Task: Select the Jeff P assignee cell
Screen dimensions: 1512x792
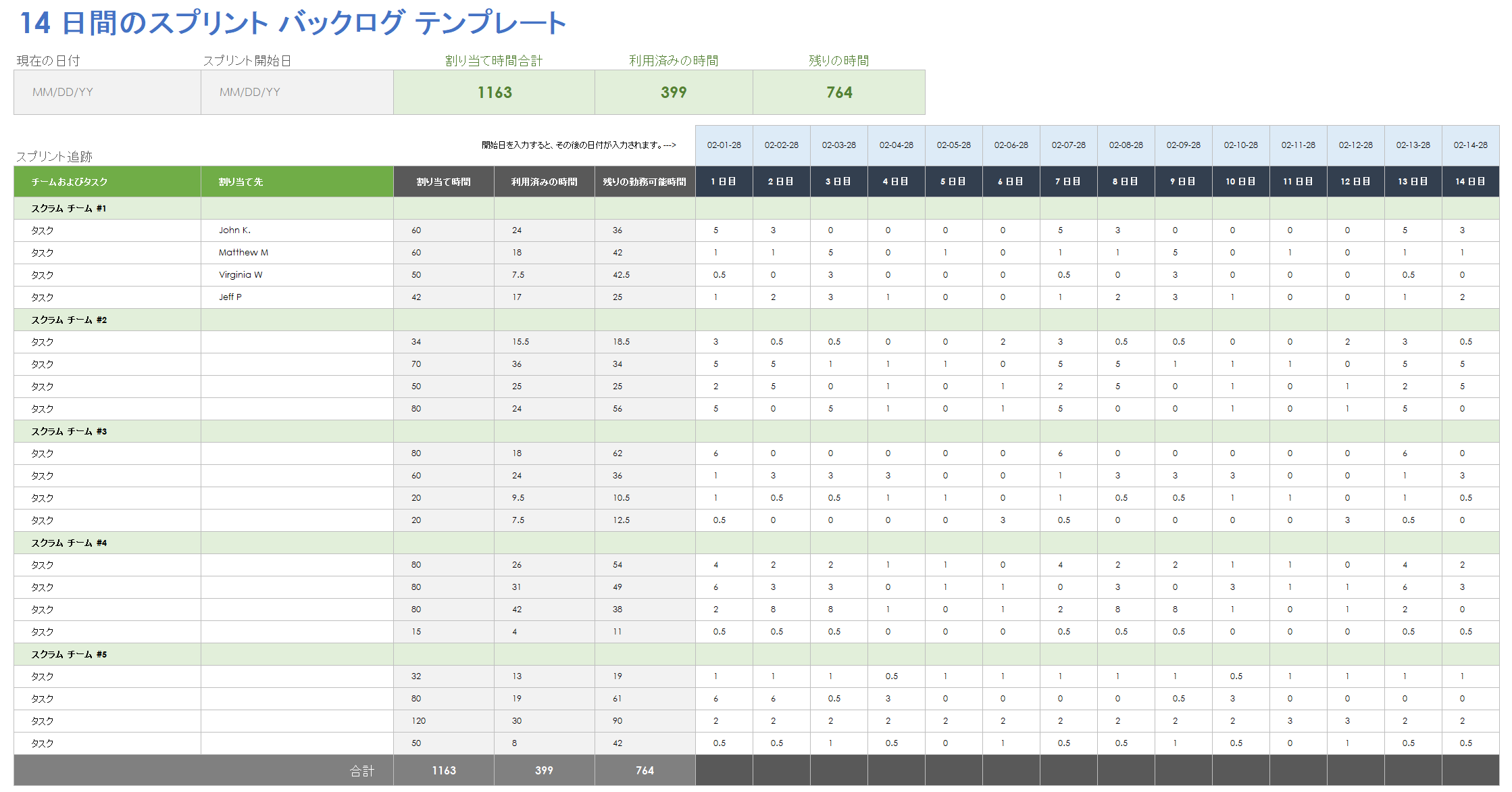Action: 297,297
